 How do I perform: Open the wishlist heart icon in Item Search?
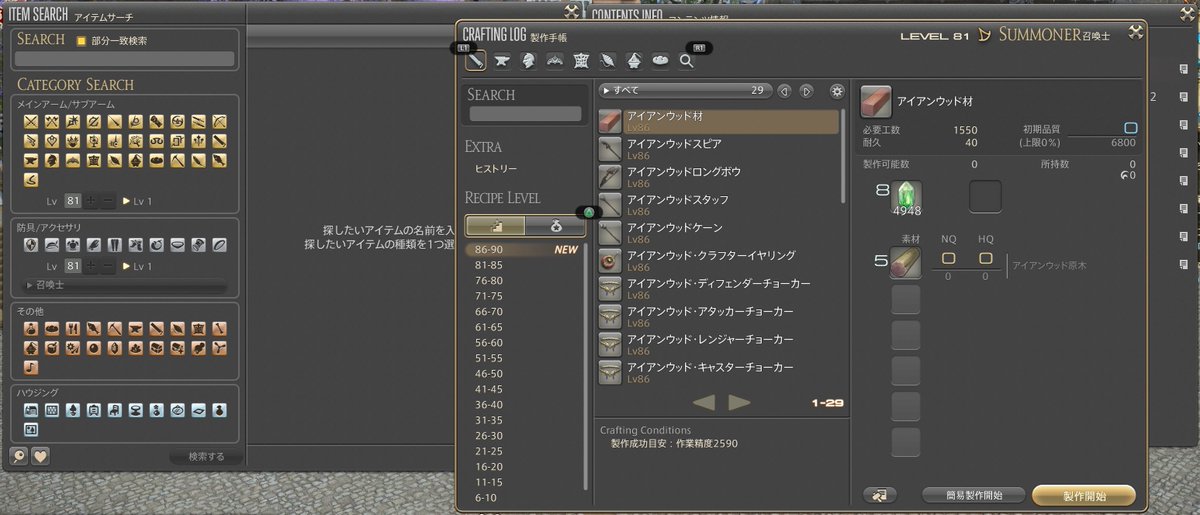click(x=40, y=456)
